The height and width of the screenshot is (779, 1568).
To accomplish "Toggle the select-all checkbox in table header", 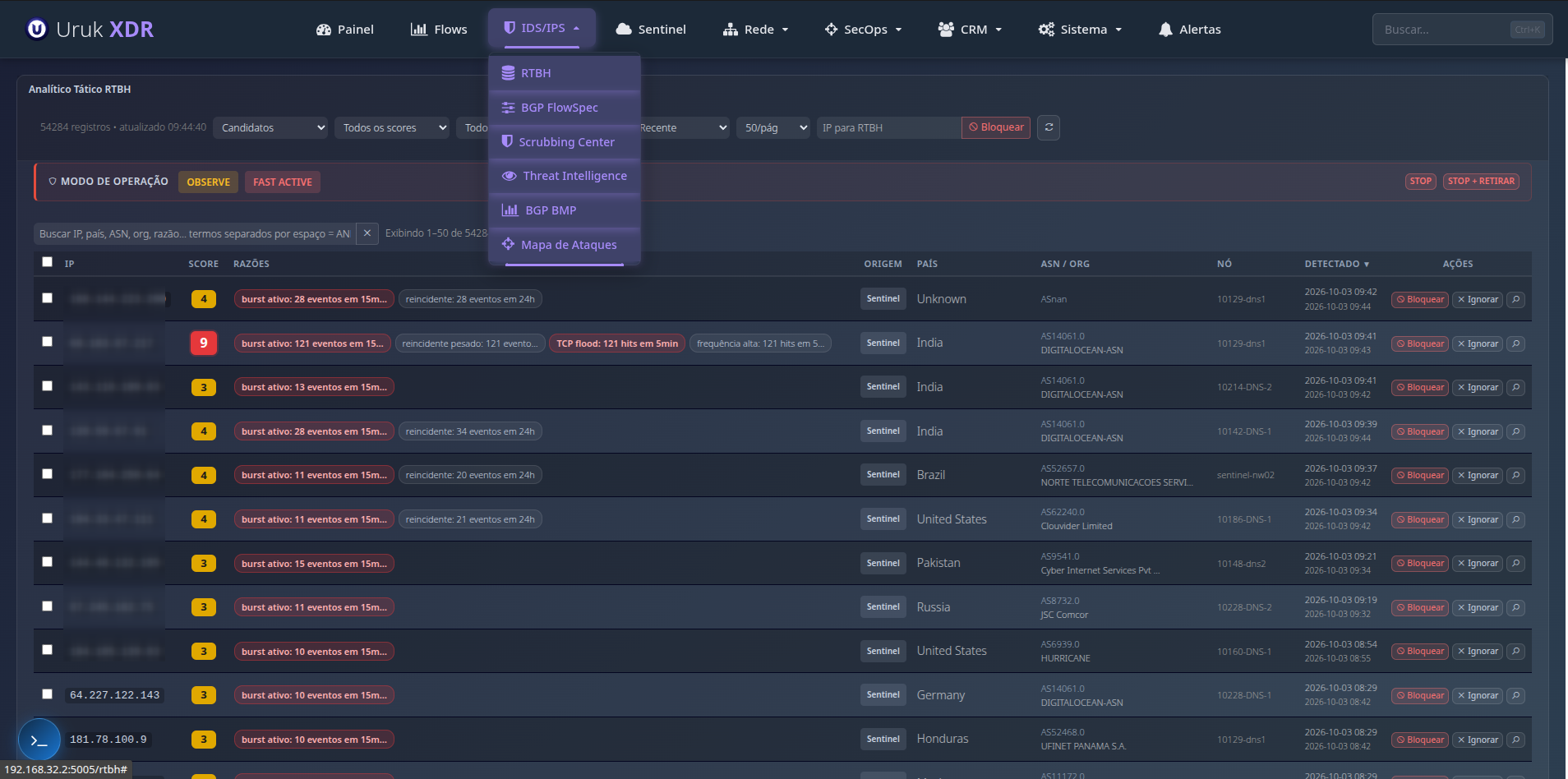I will 47,262.
